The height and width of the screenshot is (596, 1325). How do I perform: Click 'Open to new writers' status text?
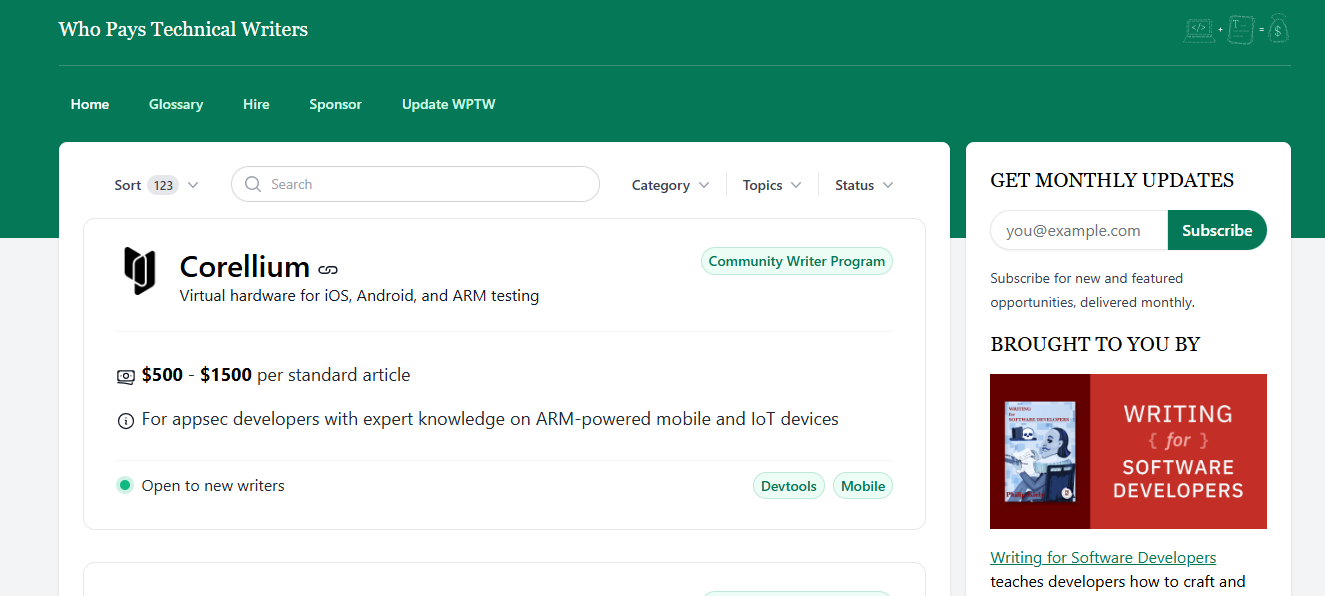(213, 486)
